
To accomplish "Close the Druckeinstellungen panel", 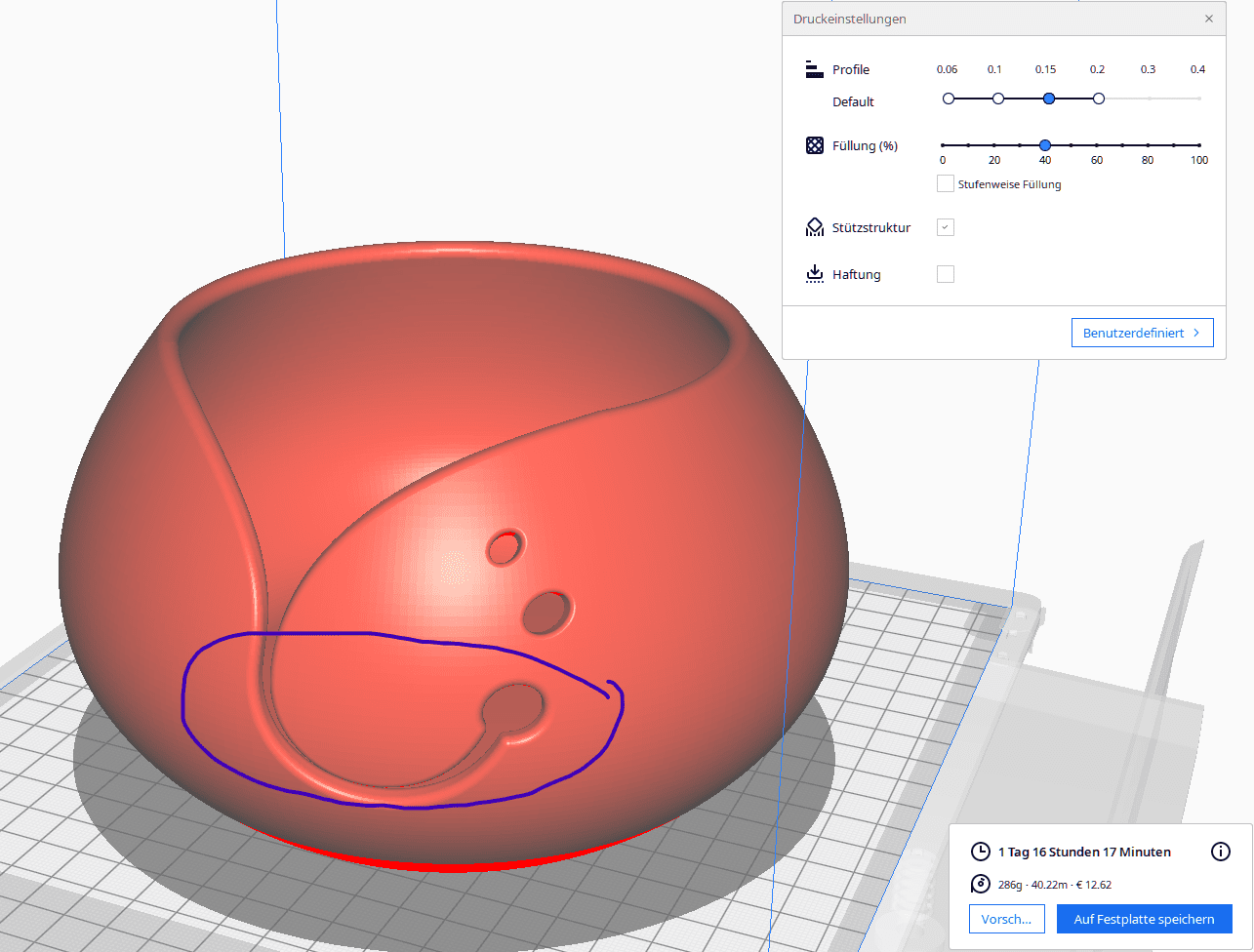I will pos(1209,19).
